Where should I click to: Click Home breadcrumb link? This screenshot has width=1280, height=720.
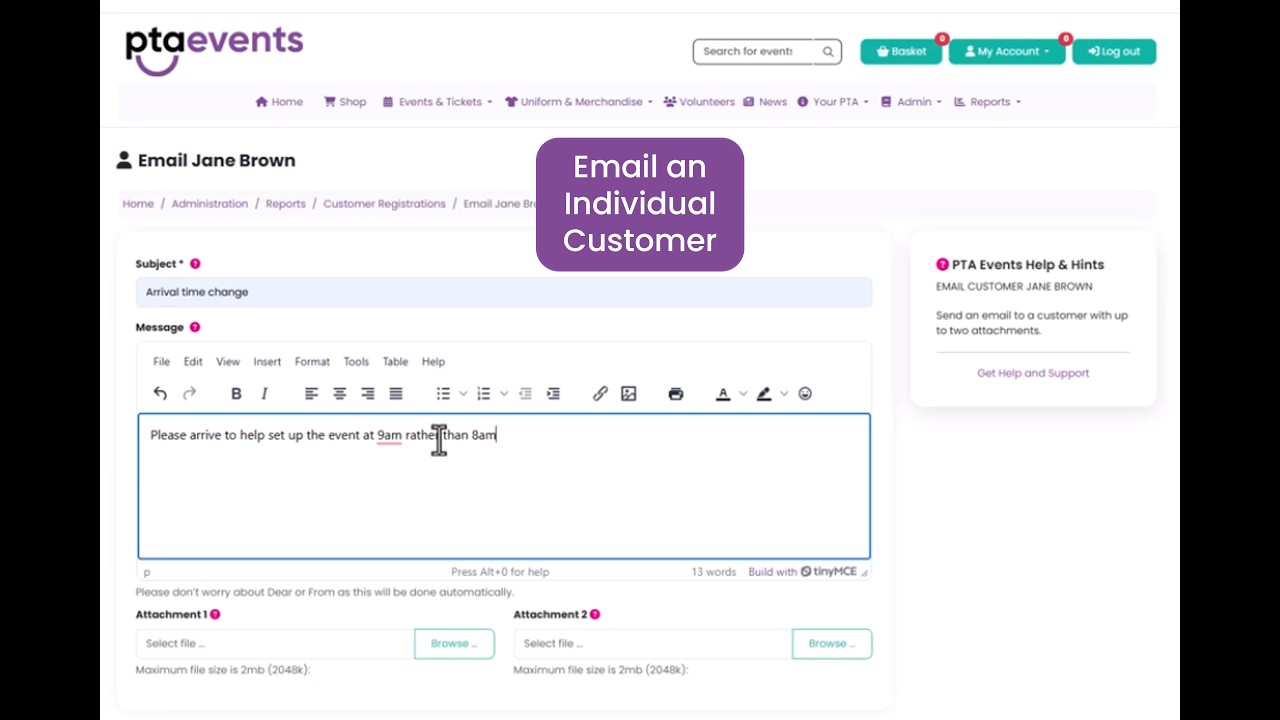138,204
